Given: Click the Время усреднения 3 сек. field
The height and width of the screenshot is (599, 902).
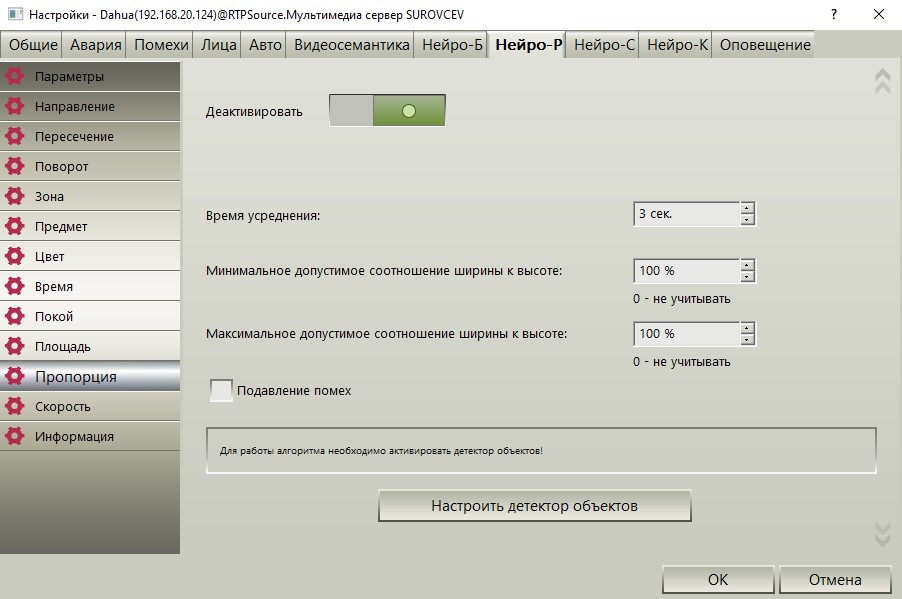Looking at the screenshot, I should click(686, 213).
